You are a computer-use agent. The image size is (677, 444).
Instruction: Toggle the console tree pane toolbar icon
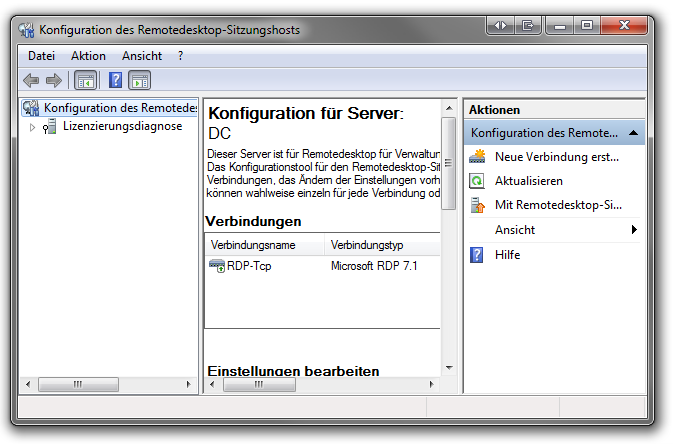click(86, 80)
